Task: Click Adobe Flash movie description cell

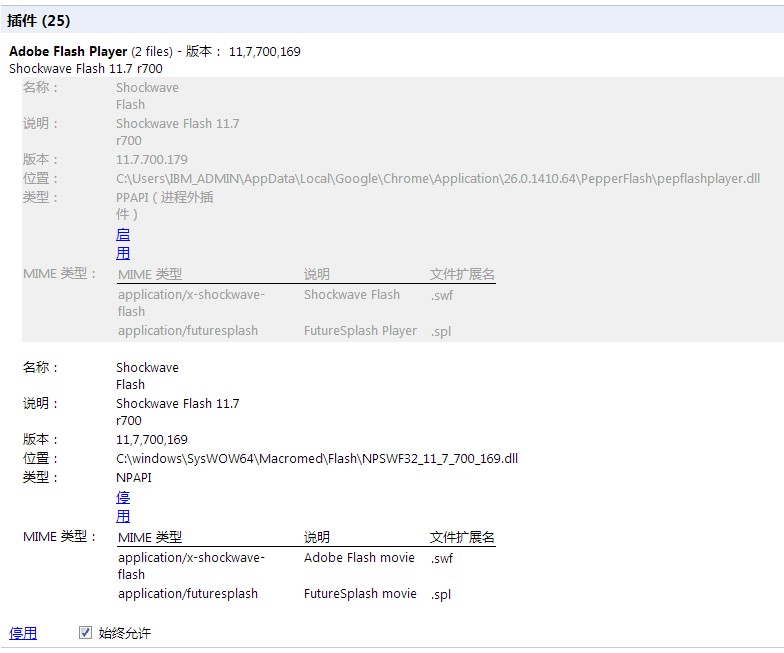Action: tap(360, 558)
